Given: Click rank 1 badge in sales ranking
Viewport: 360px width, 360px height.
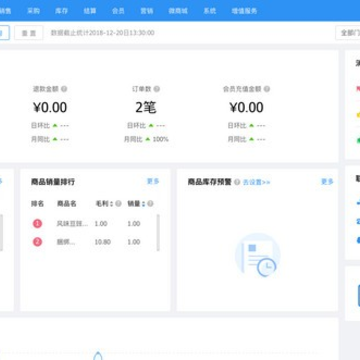Looking at the screenshot, I should coord(37,224).
